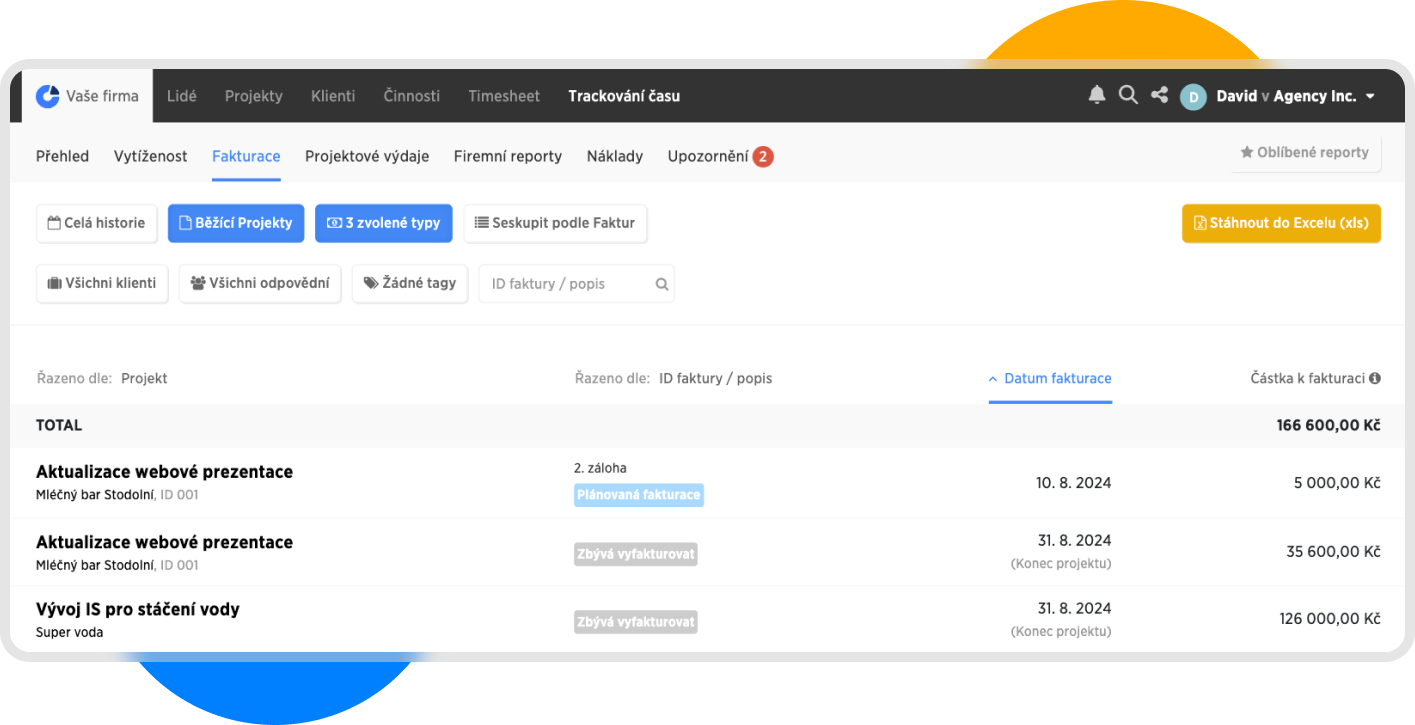This screenshot has width=1415, height=725.
Task: Expand the Agency Inc. account dropdown arrow
Action: point(1370,97)
